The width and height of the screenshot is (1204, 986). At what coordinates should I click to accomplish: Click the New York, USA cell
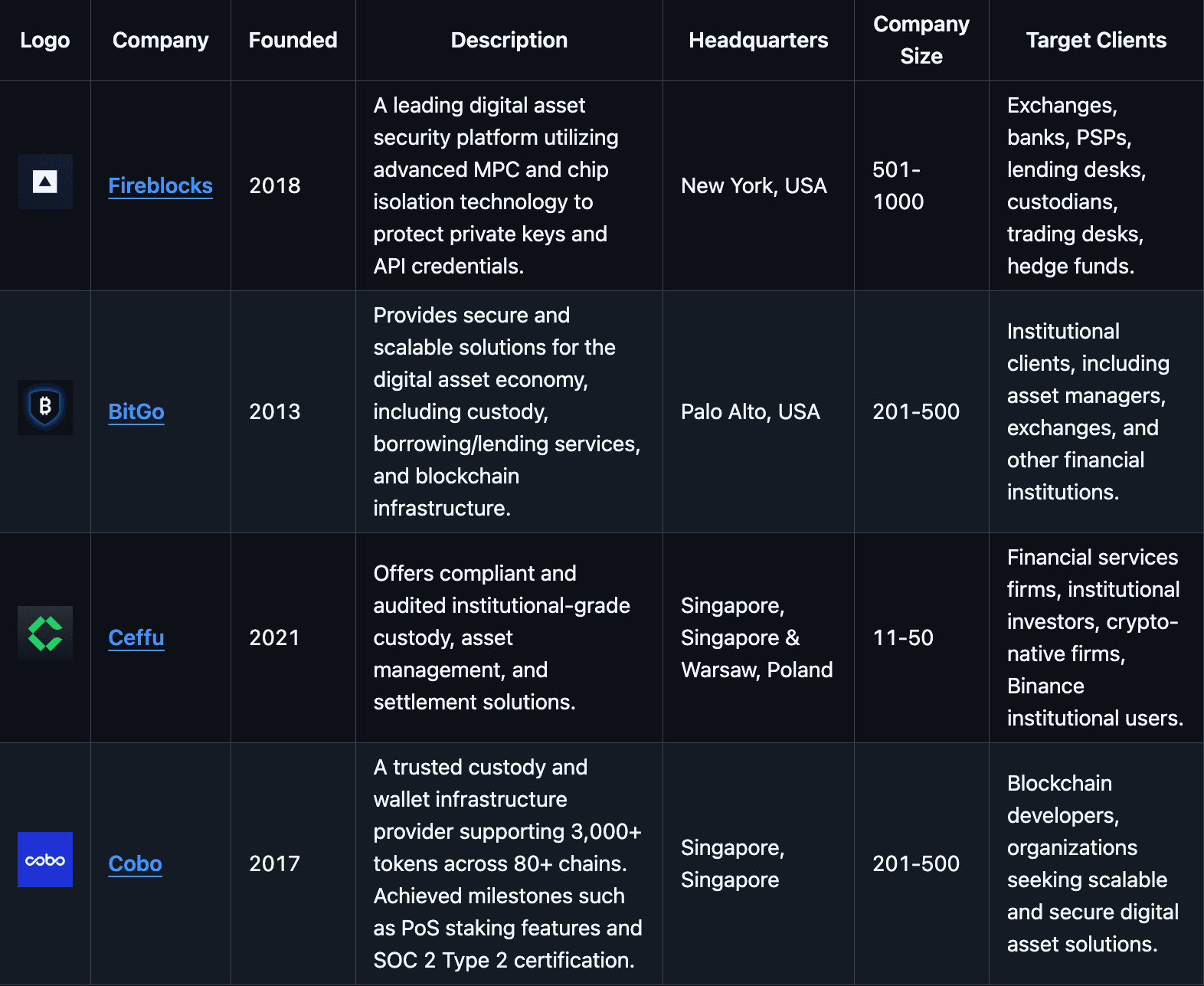coord(754,185)
